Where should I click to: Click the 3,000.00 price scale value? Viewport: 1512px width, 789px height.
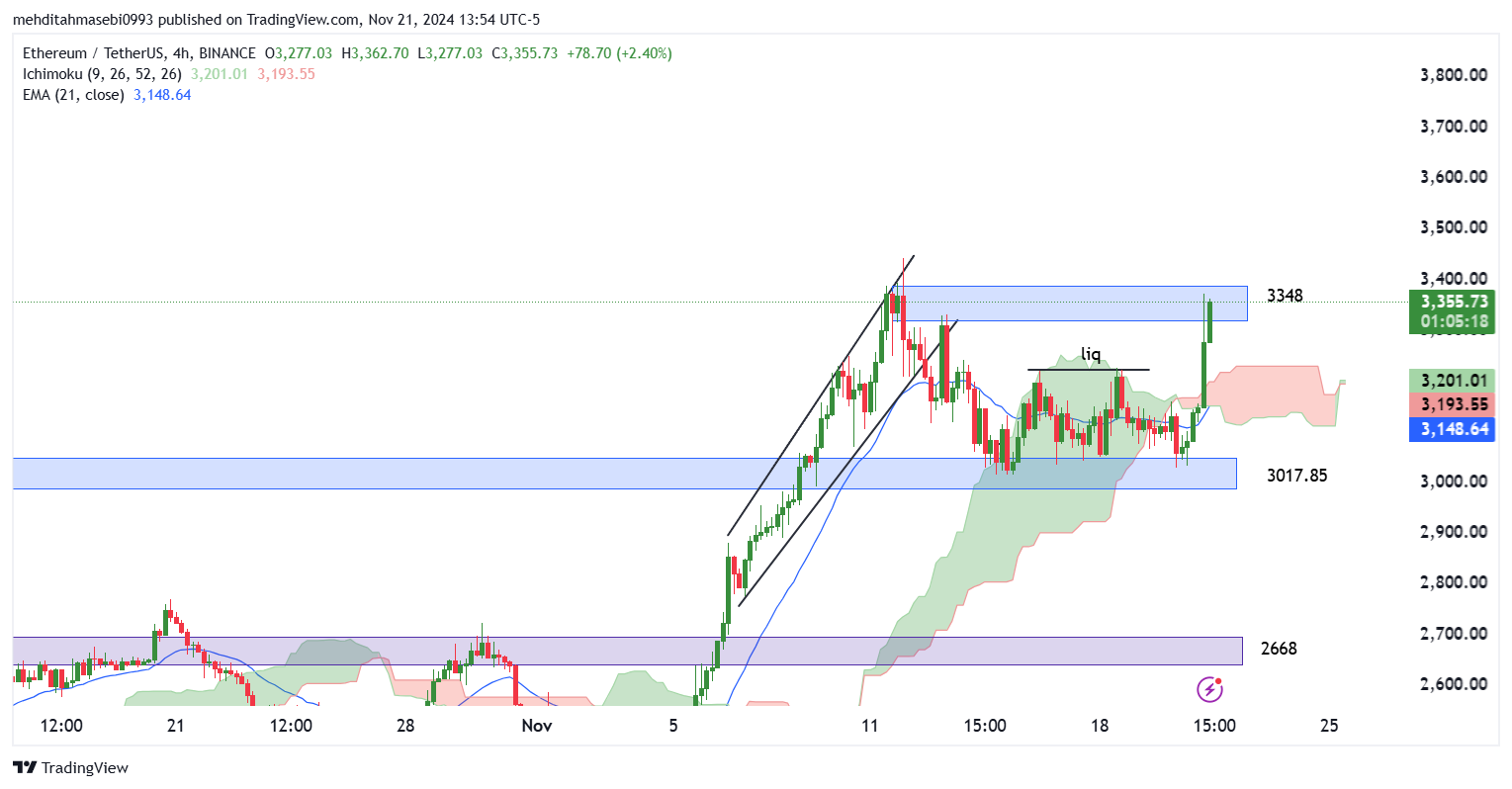(x=1454, y=482)
